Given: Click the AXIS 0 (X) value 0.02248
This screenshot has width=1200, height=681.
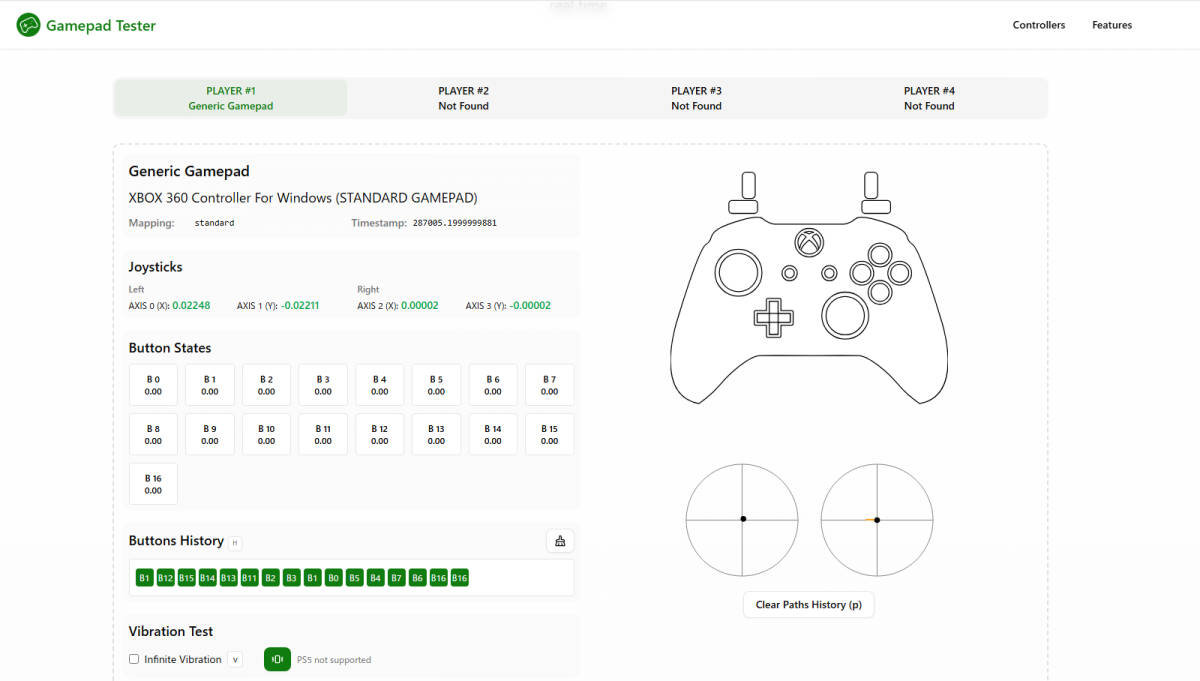Looking at the screenshot, I should [191, 306].
